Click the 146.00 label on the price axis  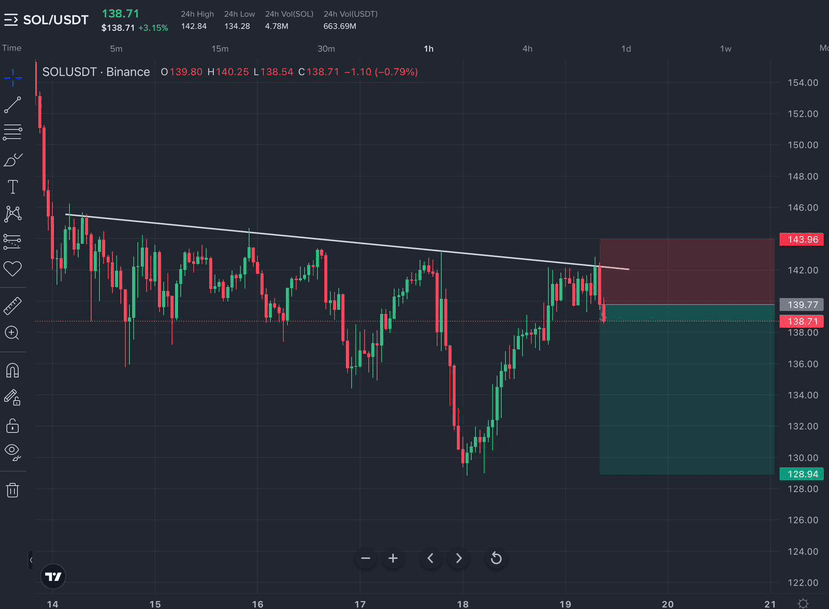pyautogui.click(x=803, y=208)
